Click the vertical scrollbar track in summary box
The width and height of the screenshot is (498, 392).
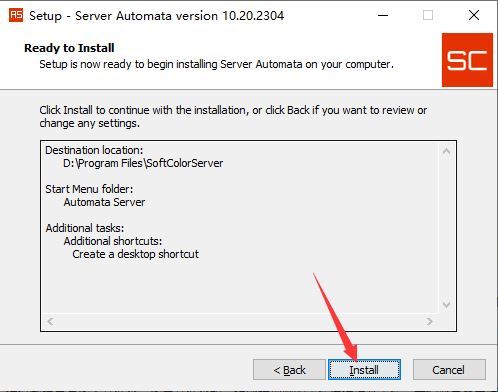coord(446,228)
